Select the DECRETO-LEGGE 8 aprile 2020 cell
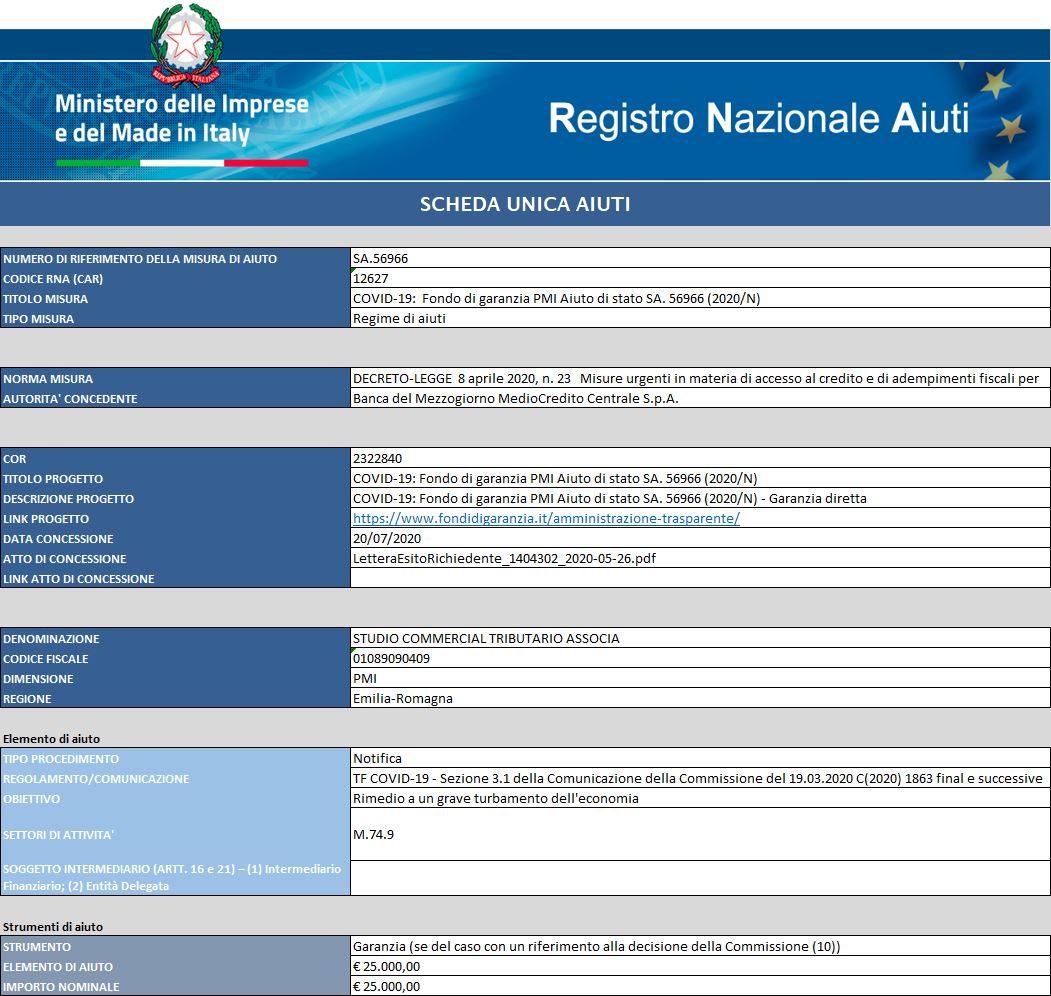The width and height of the screenshot is (1051, 996). 700,379
